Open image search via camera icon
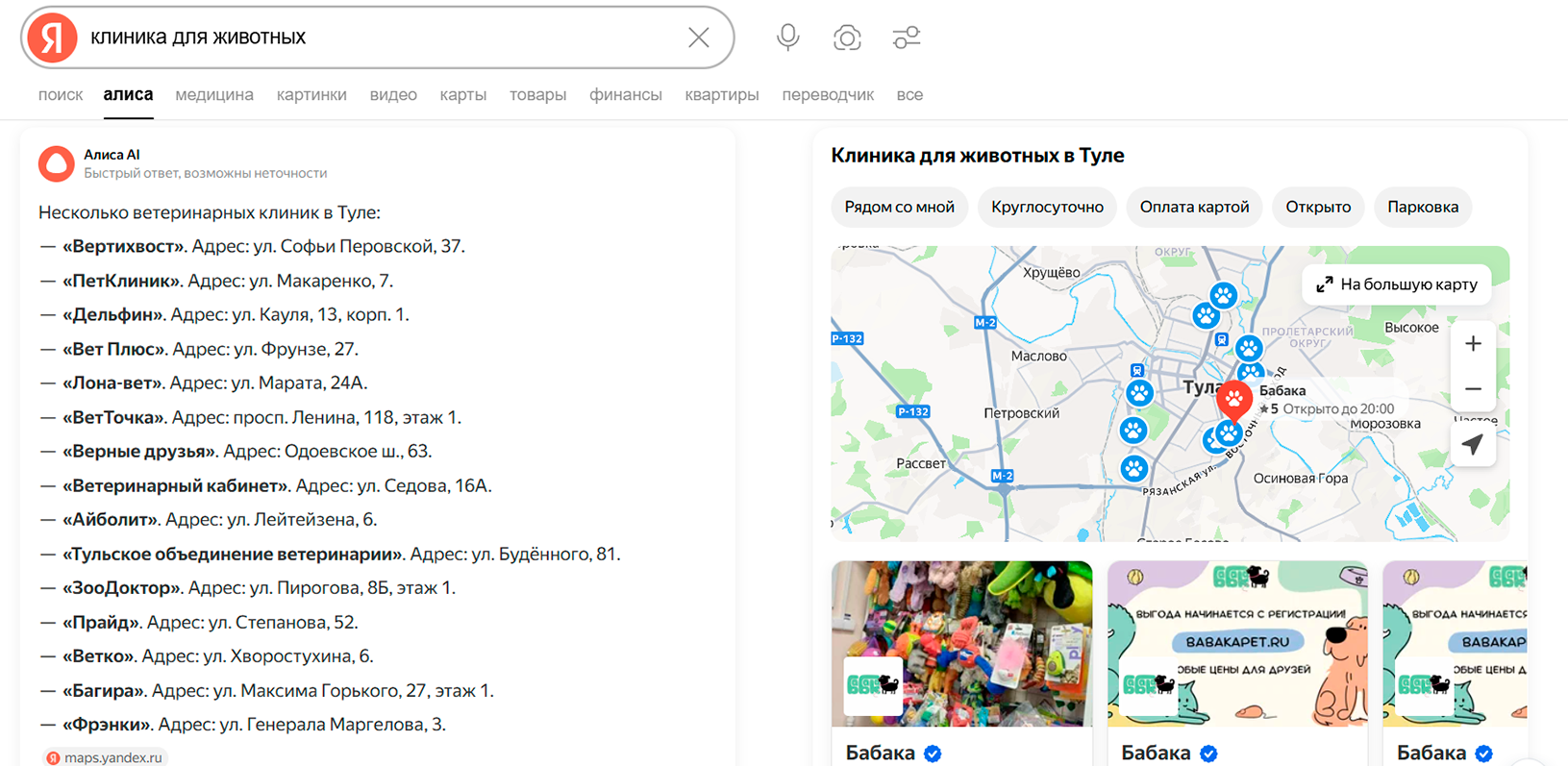This screenshot has width=1568, height=766. (x=847, y=37)
